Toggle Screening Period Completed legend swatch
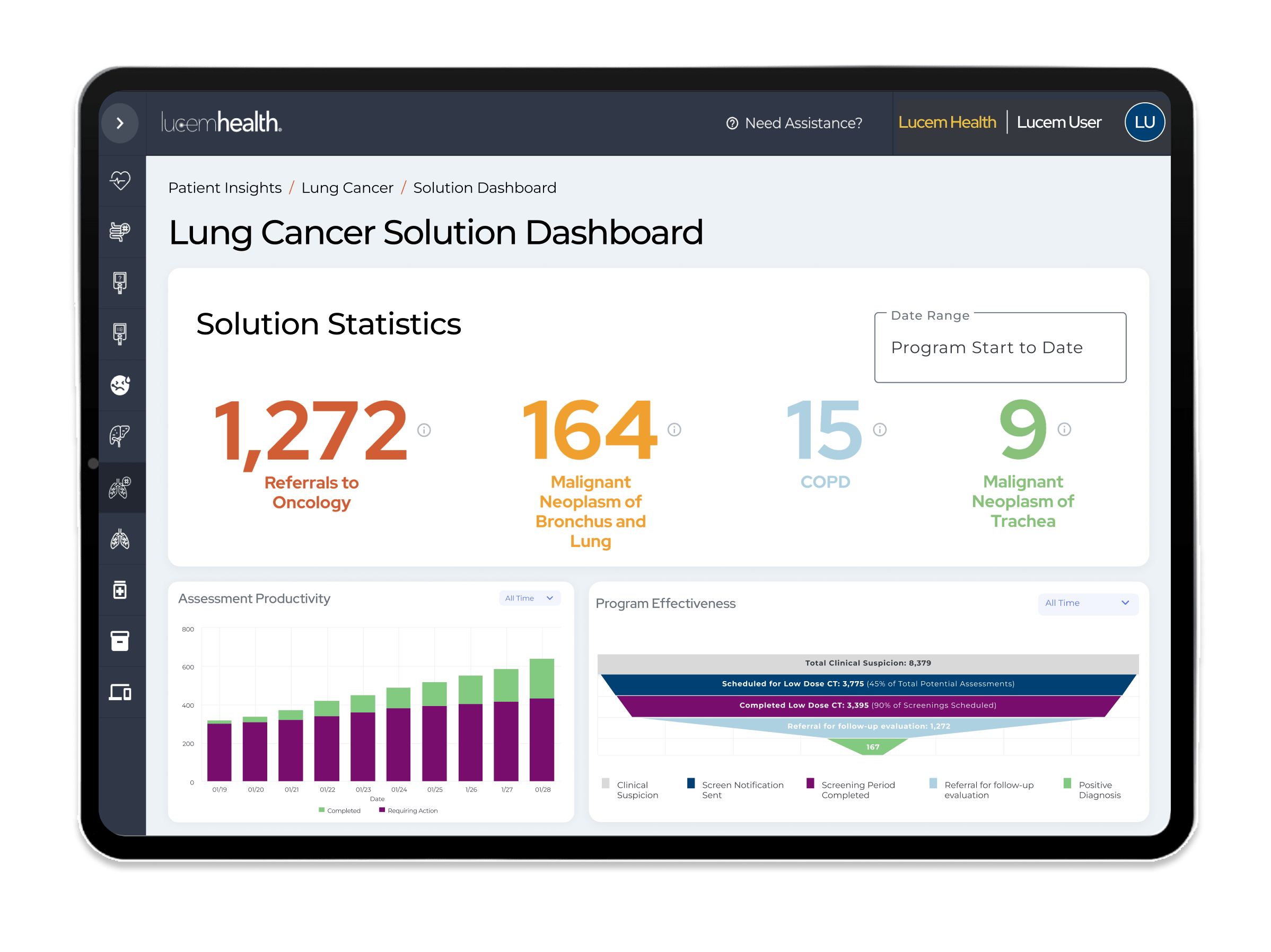The image size is (1271, 952). tap(811, 783)
